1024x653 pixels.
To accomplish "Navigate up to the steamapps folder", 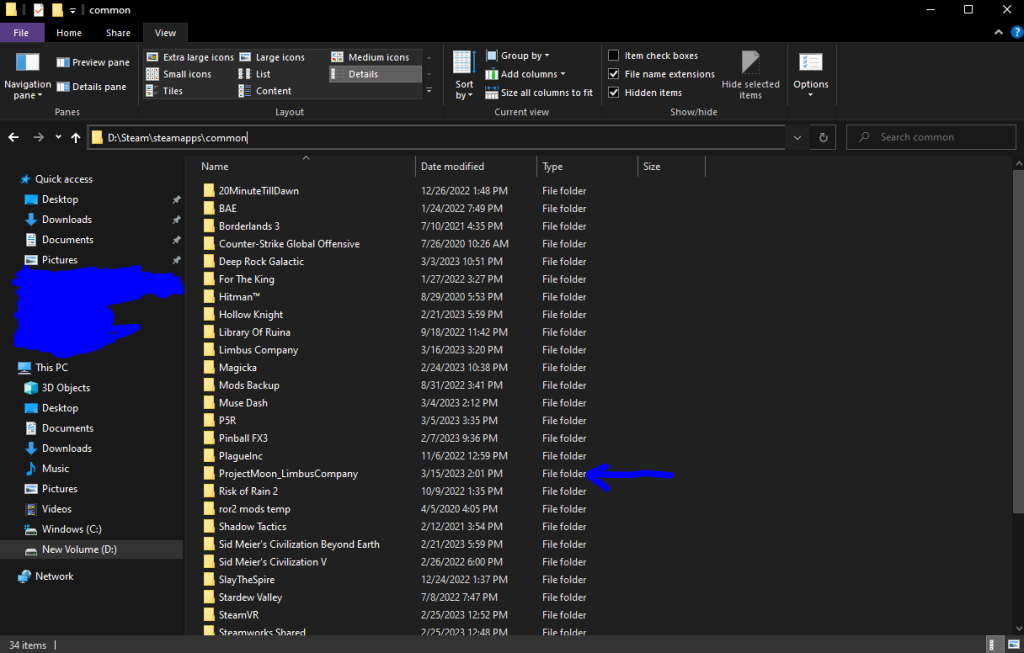I will point(76,137).
